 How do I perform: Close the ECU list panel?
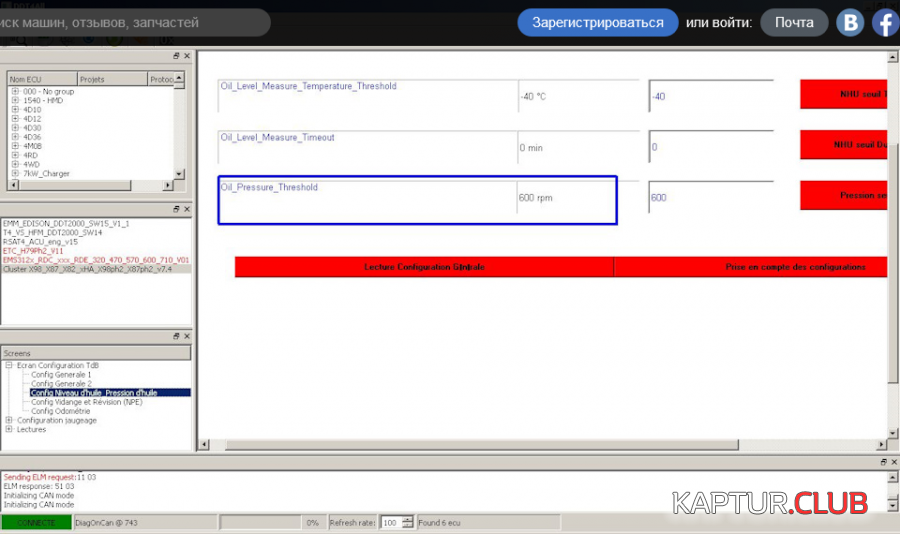tap(186, 56)
